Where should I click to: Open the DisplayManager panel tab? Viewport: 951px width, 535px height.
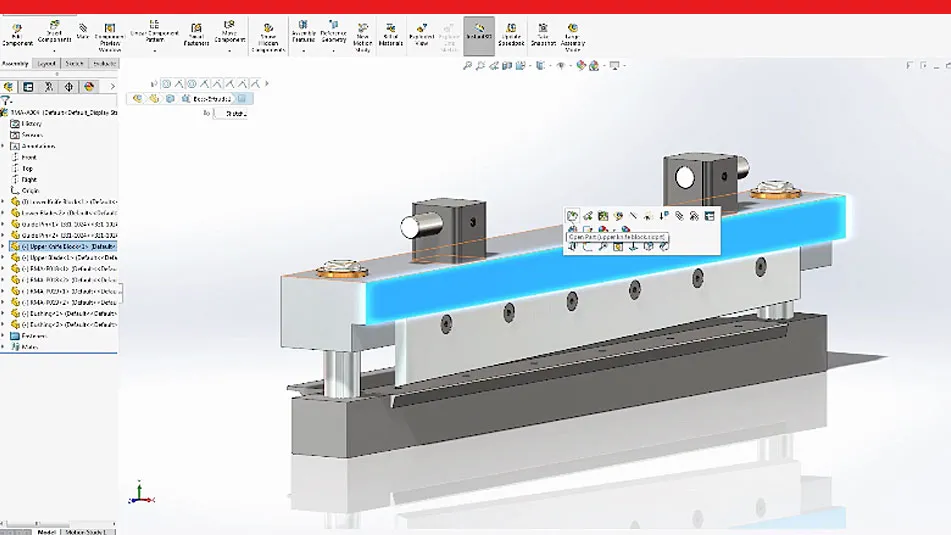[x=89, y=87]
